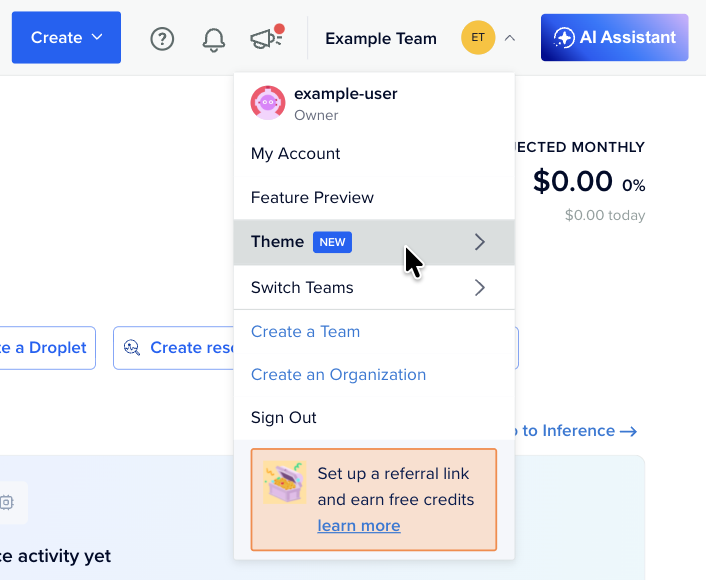706x580 pixels.
Task: Click the sparkle icon in AI Assistant
Action: pos(564,37)
